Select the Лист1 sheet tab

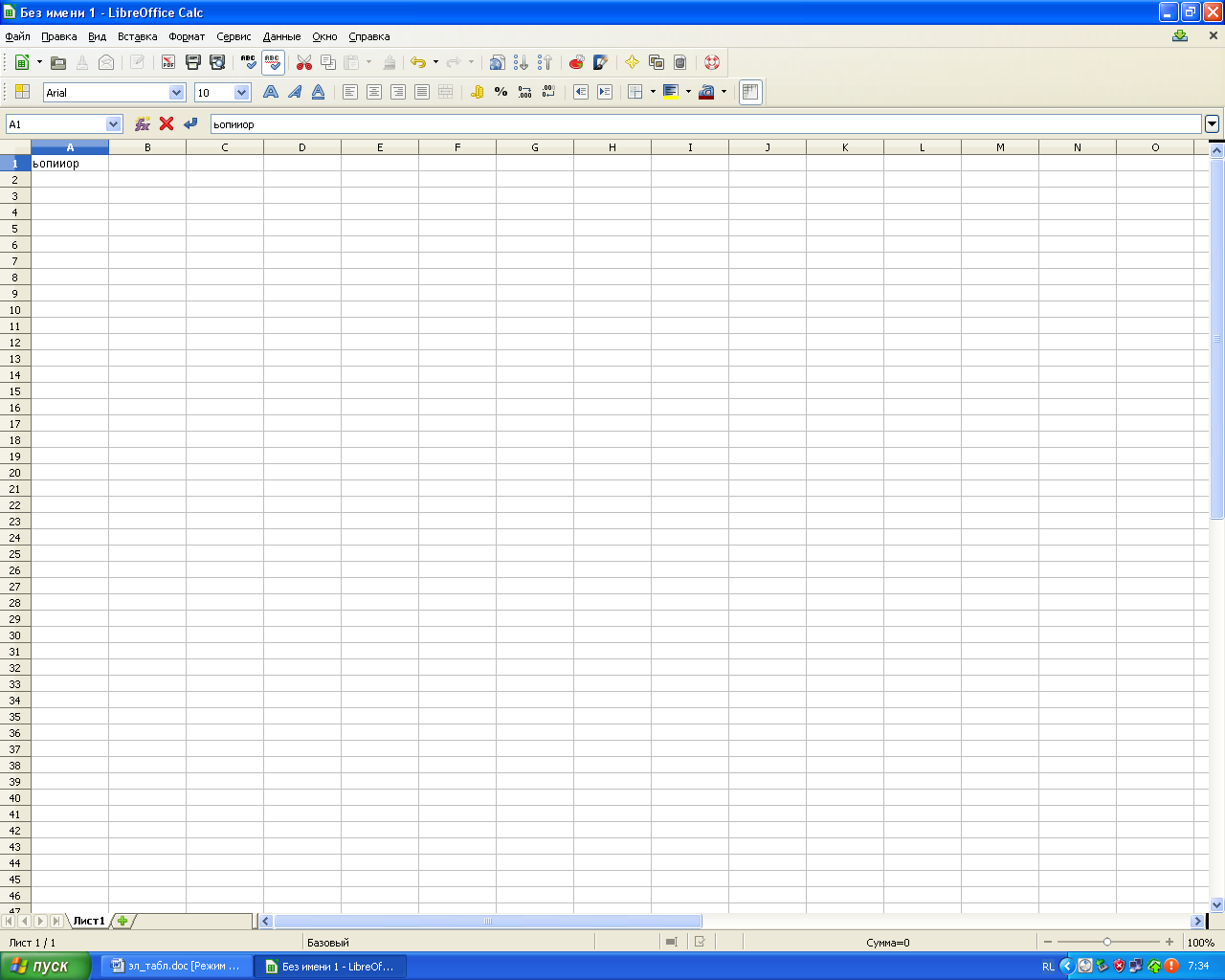pos(89,921)
